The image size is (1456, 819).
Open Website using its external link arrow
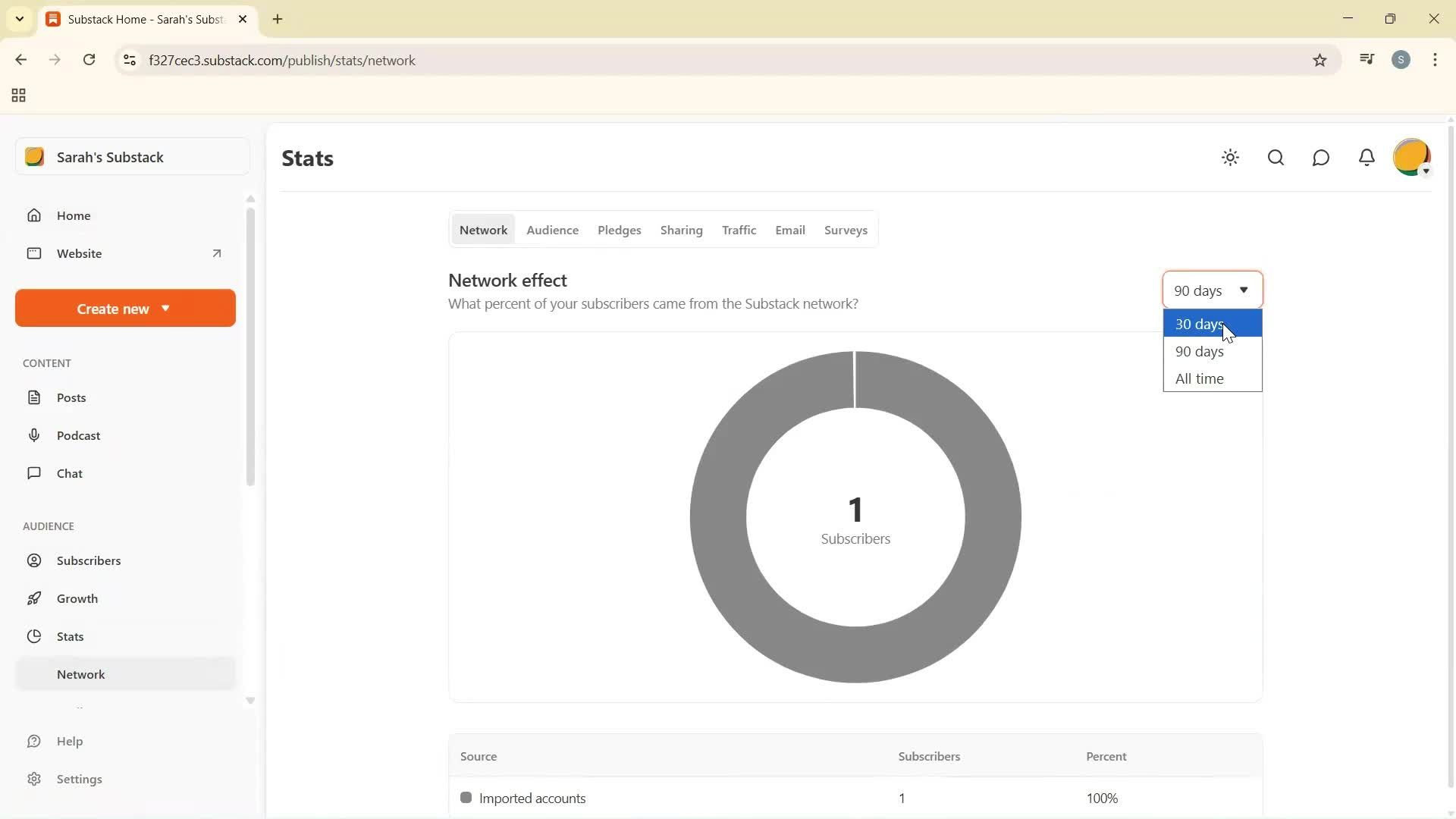pyautogui.click(x=216, y=253)
